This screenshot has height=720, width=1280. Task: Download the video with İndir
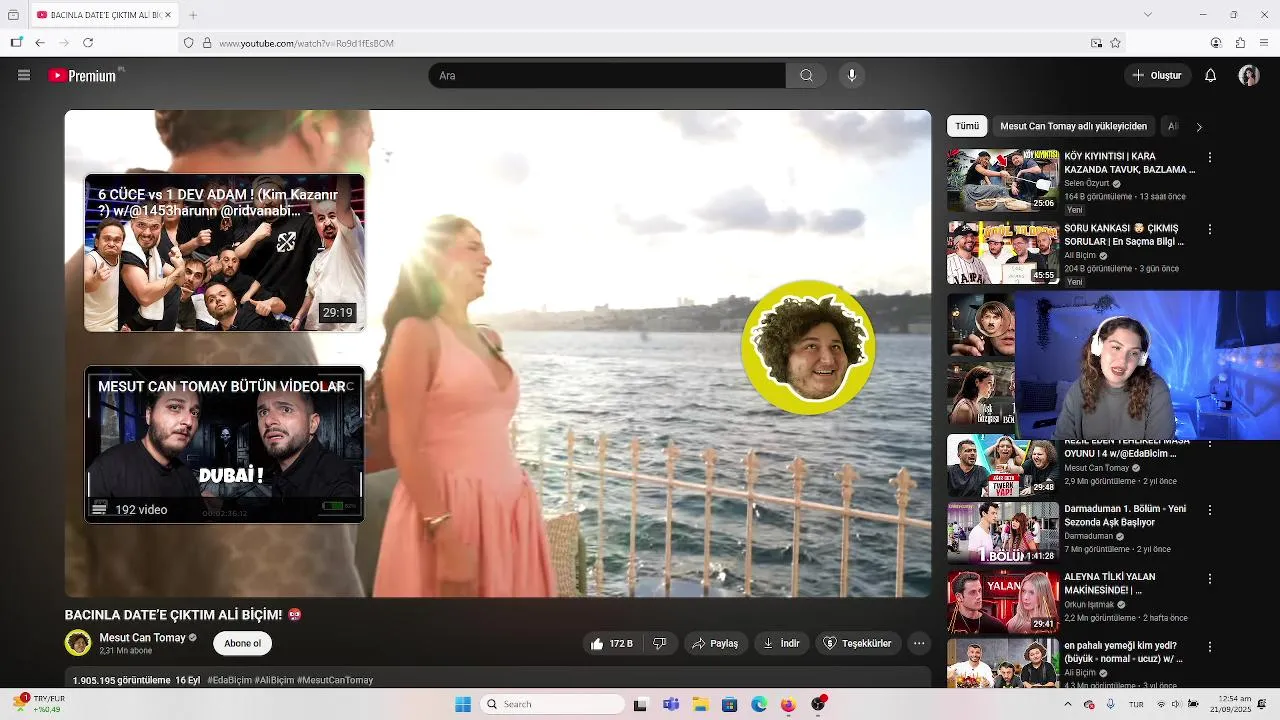point(782,643)
